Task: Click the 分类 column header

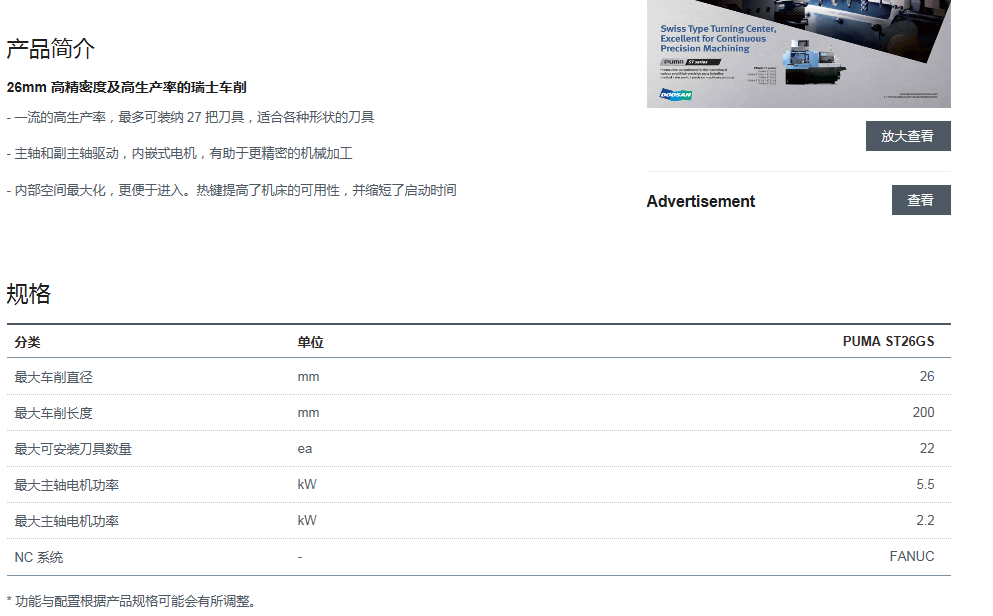Action: point(27,342)
